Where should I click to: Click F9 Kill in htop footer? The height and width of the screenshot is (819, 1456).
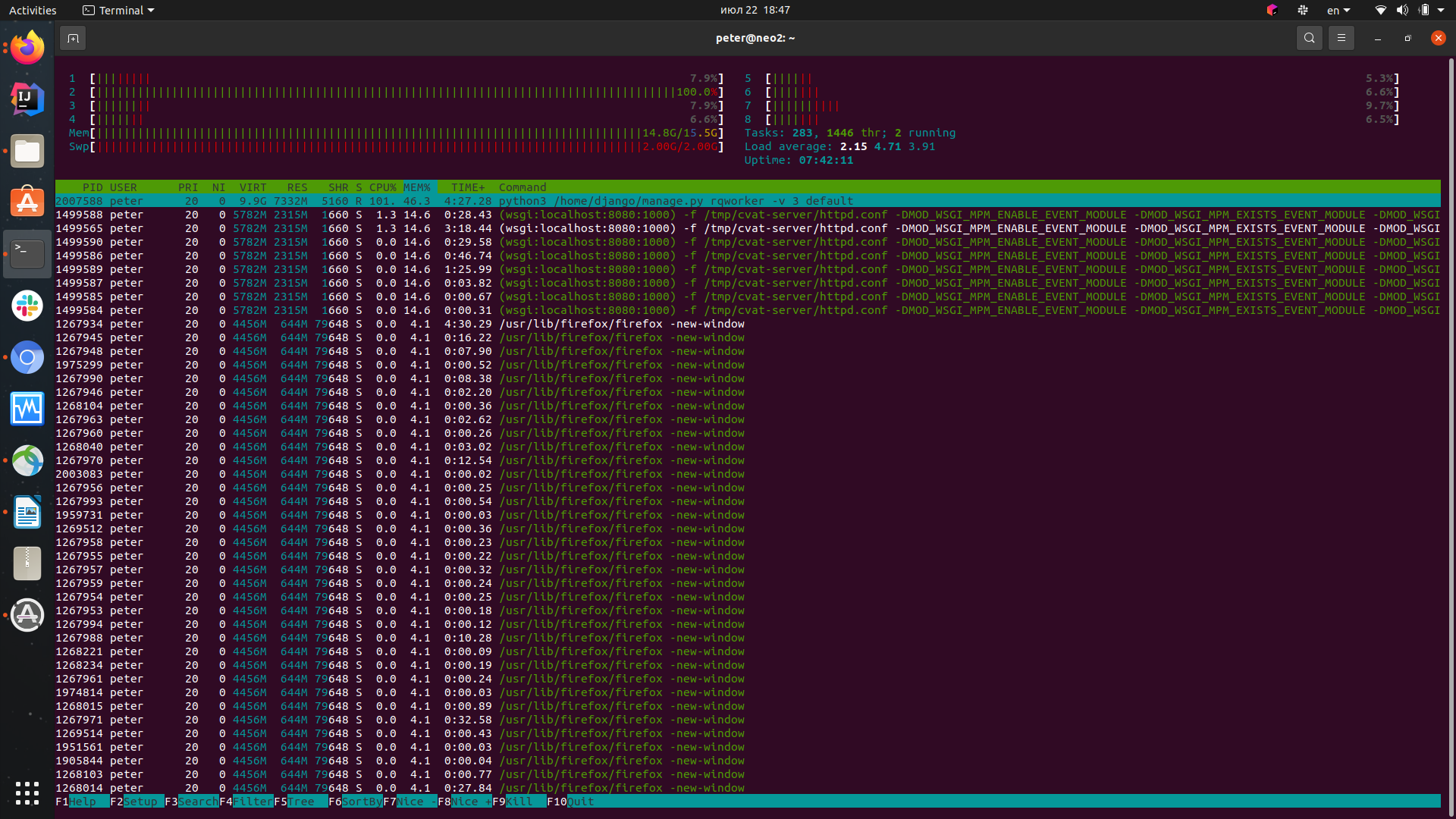(x=519, y=802)
